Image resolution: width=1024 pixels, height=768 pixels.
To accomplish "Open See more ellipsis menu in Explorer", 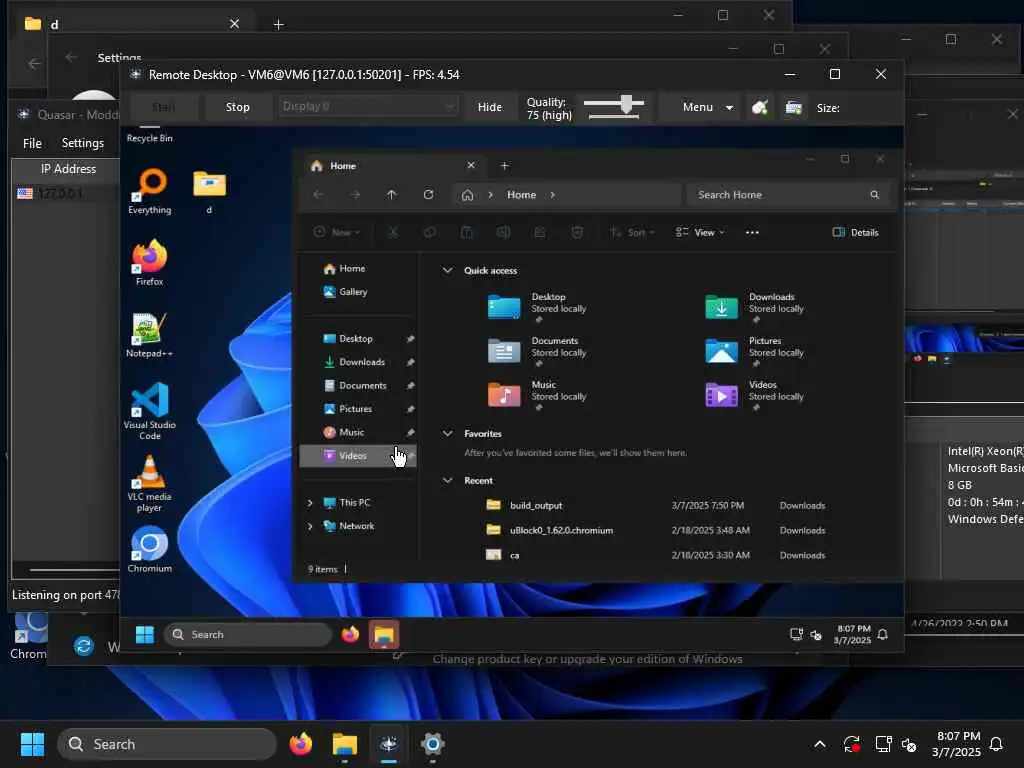I will click(752, 232).
